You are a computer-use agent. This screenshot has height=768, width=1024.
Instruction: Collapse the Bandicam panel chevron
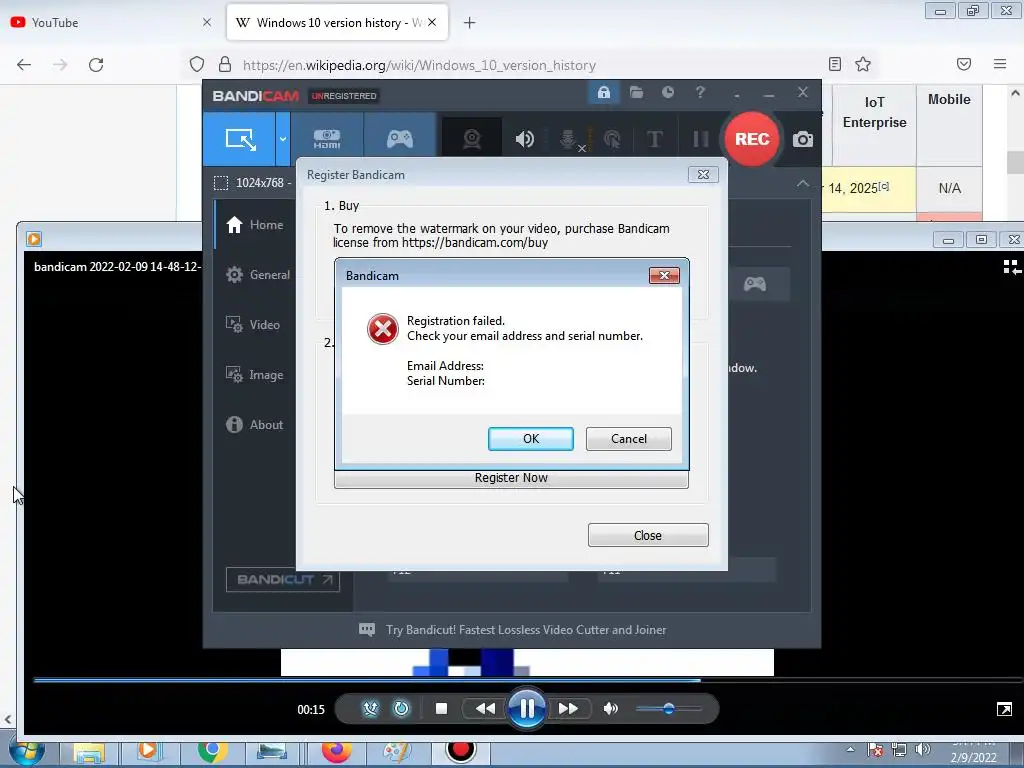click(803, 184)
